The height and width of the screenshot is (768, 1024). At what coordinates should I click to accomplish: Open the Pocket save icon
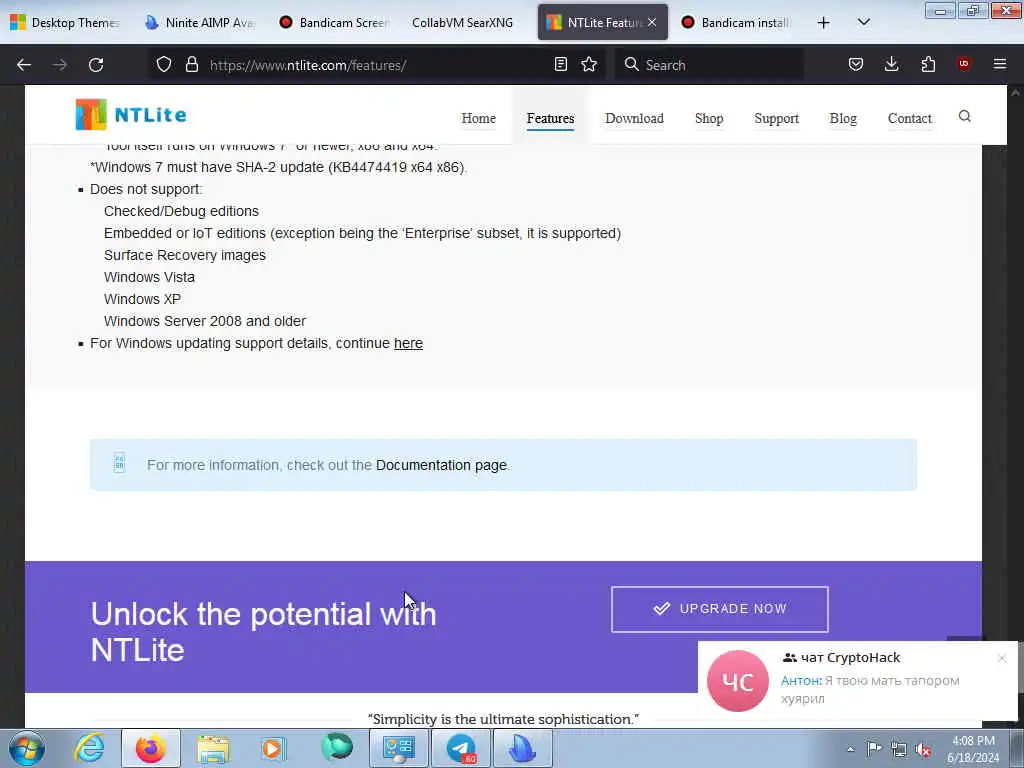tap(856, 64)
